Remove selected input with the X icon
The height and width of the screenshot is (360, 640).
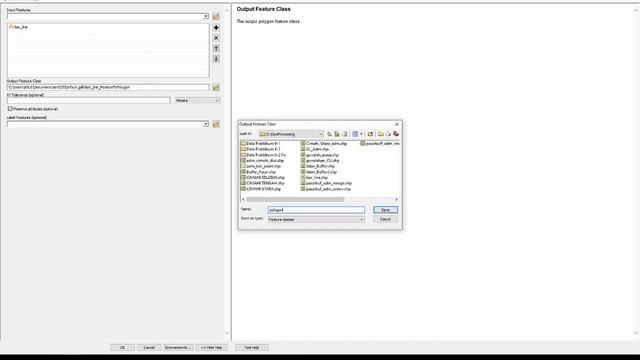[216, 38]
